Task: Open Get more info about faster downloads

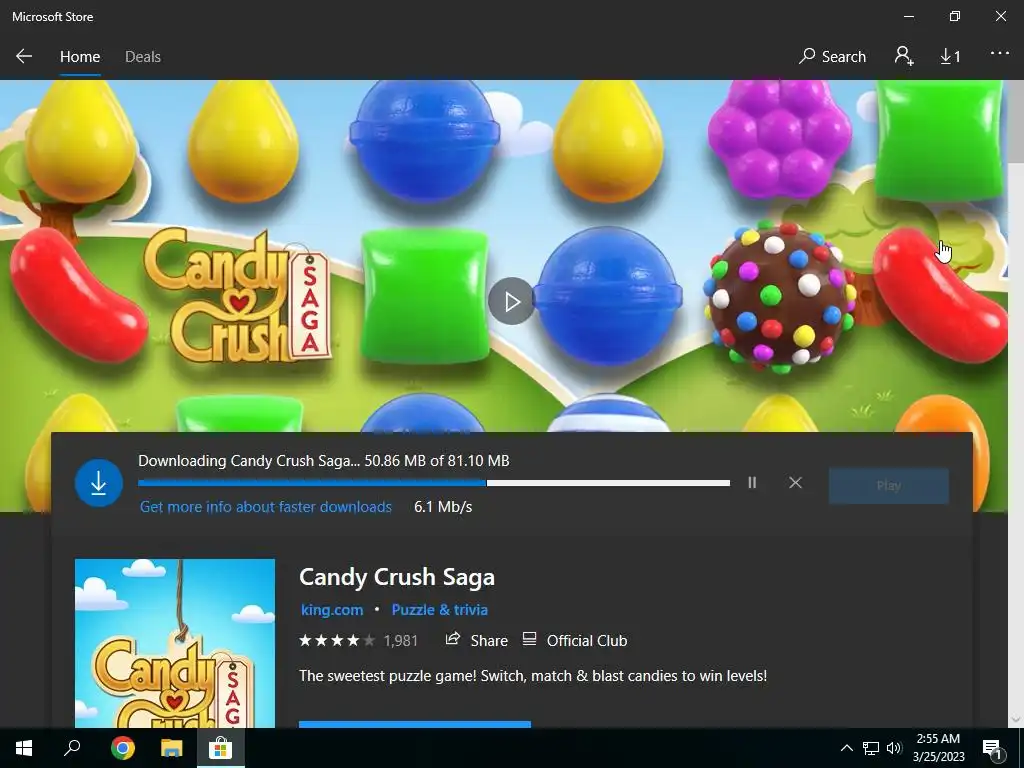Action: pos(266,507)
